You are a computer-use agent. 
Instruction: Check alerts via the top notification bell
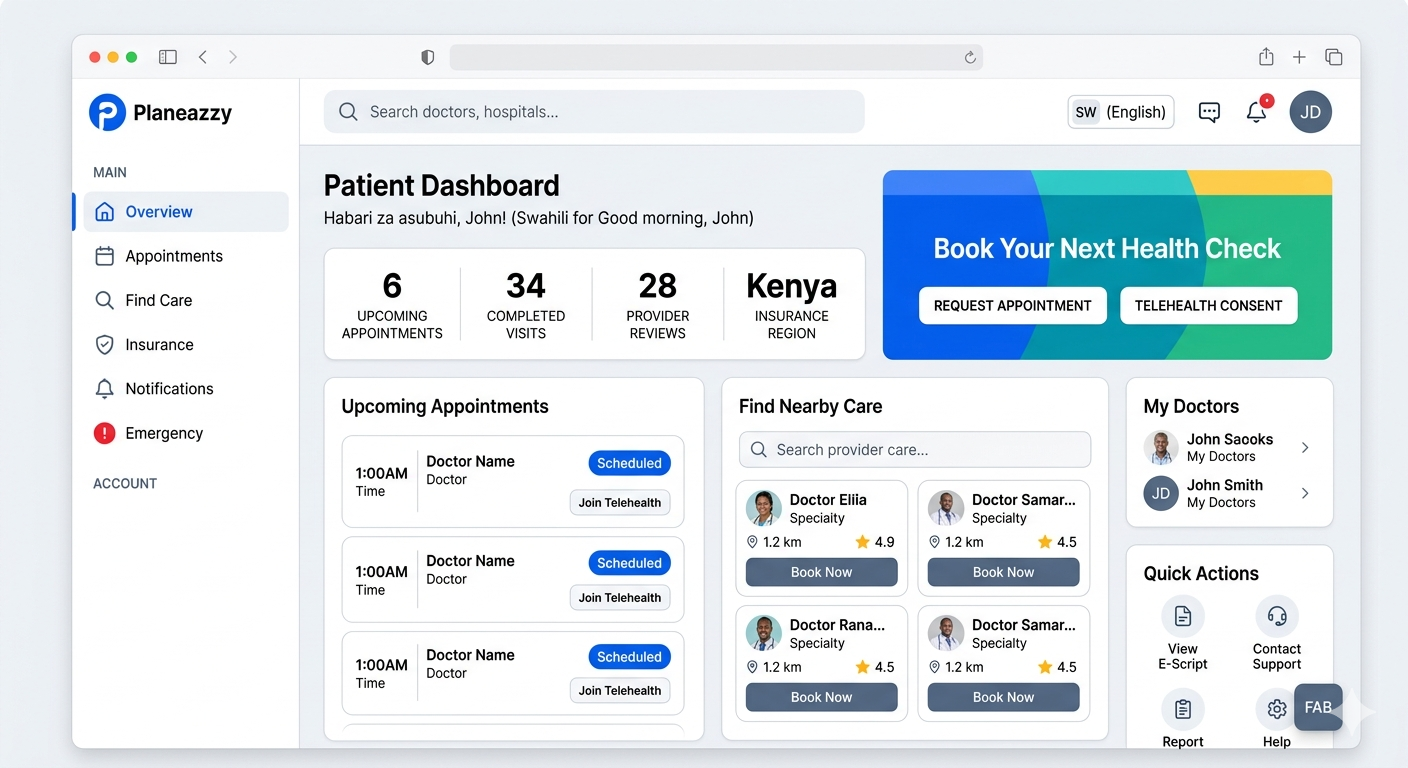click(1256, 112)
